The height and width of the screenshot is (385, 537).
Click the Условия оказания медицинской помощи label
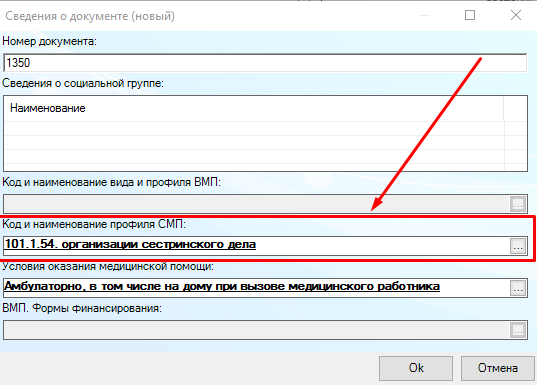pos(108,266)
